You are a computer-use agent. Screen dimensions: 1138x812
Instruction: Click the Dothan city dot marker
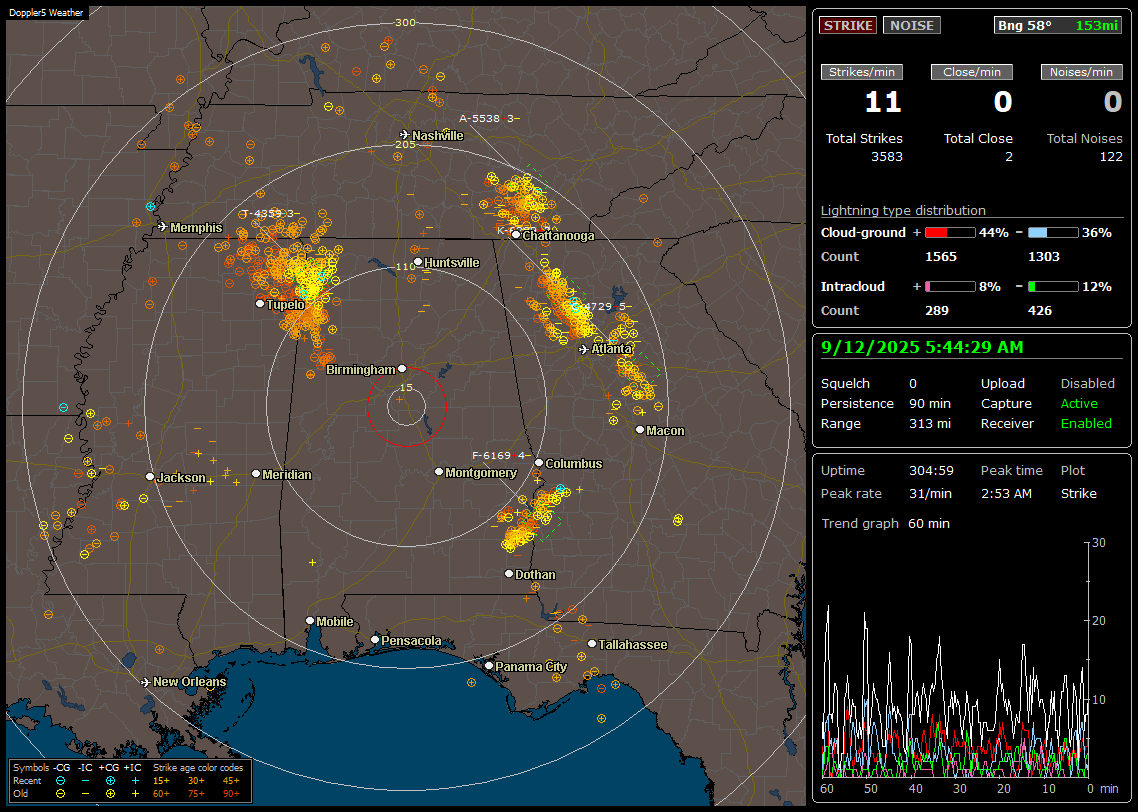click(x=509, y=574)
